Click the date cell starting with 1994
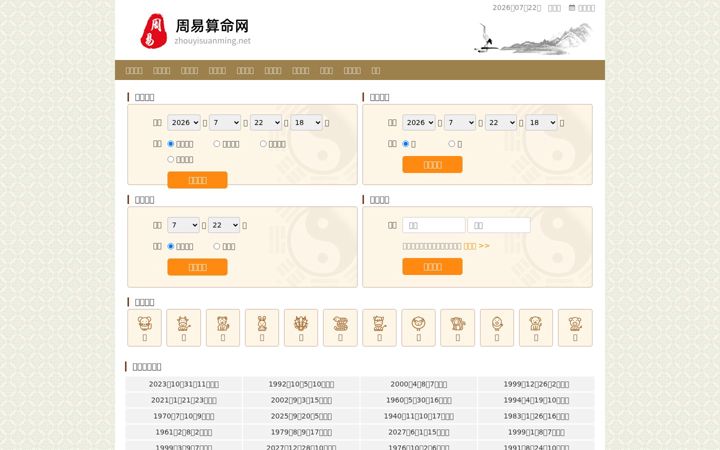 (x=536, y=400)
